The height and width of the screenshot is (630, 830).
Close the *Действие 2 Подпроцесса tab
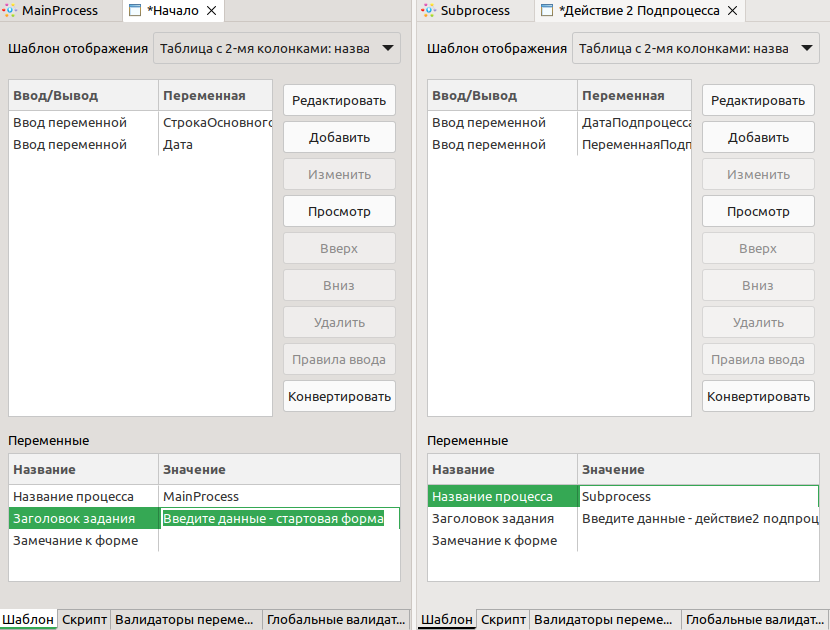pos(733,11)
